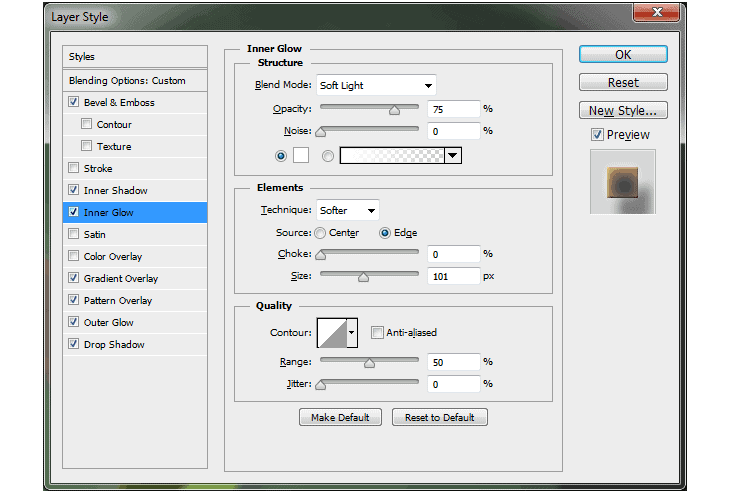The image size is (740, 493).
Task: Click the Size value input field
Action: [453, 276]
